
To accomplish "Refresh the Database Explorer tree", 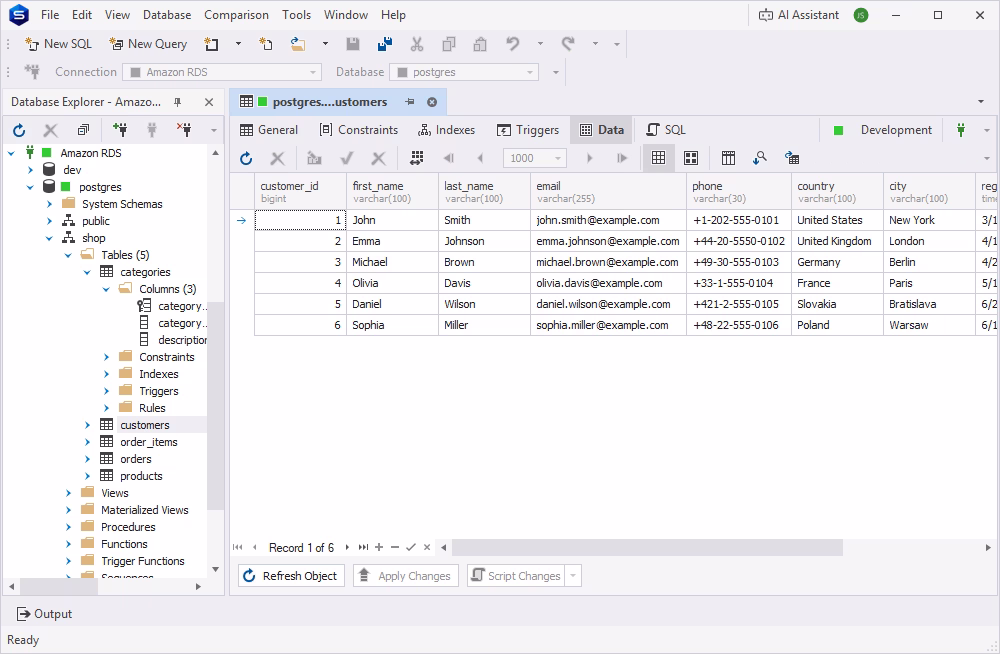I will tap(19, 130).
